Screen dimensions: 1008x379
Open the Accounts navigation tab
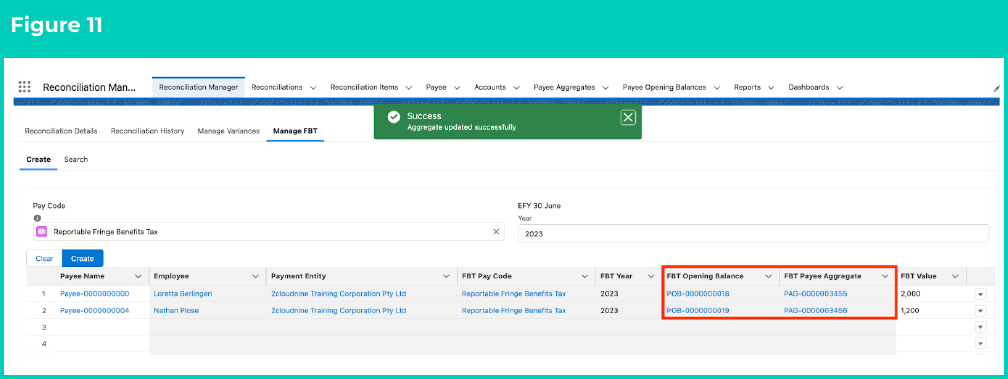pyautogui.click(x=489, y=87)
